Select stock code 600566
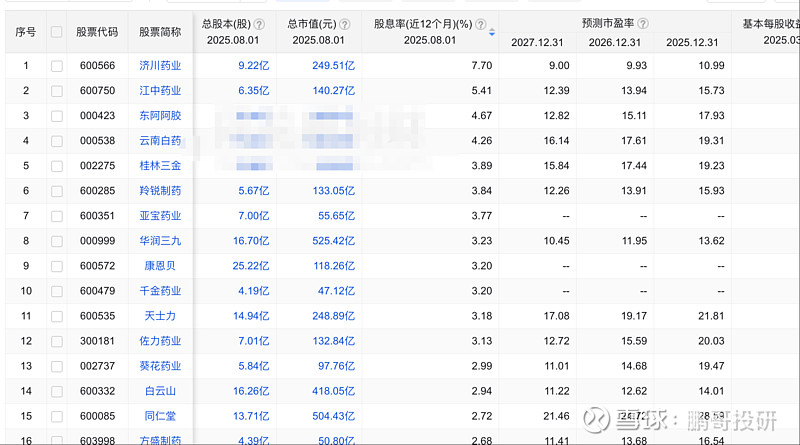 click(x=97, y=65)
